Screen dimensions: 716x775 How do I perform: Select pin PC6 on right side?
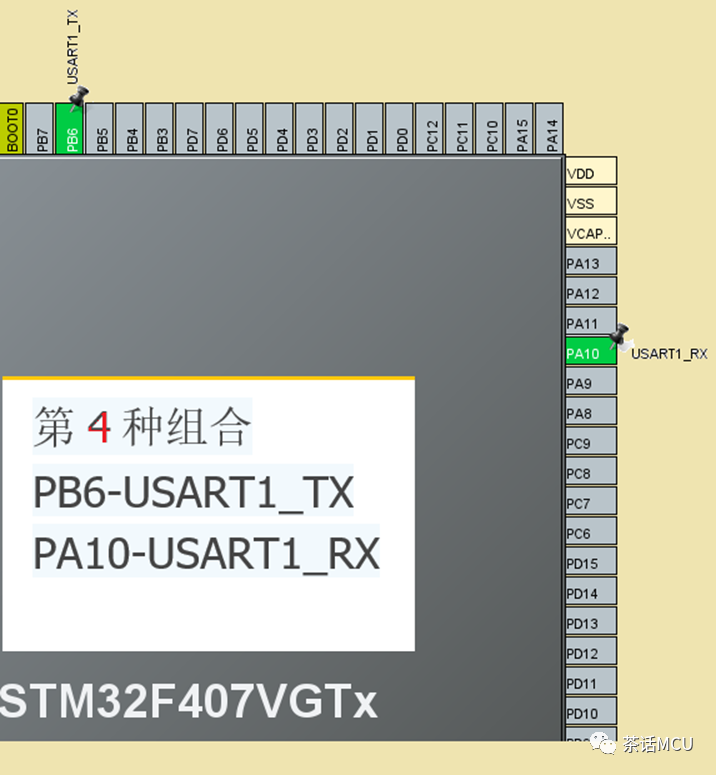tap(591, 531)
